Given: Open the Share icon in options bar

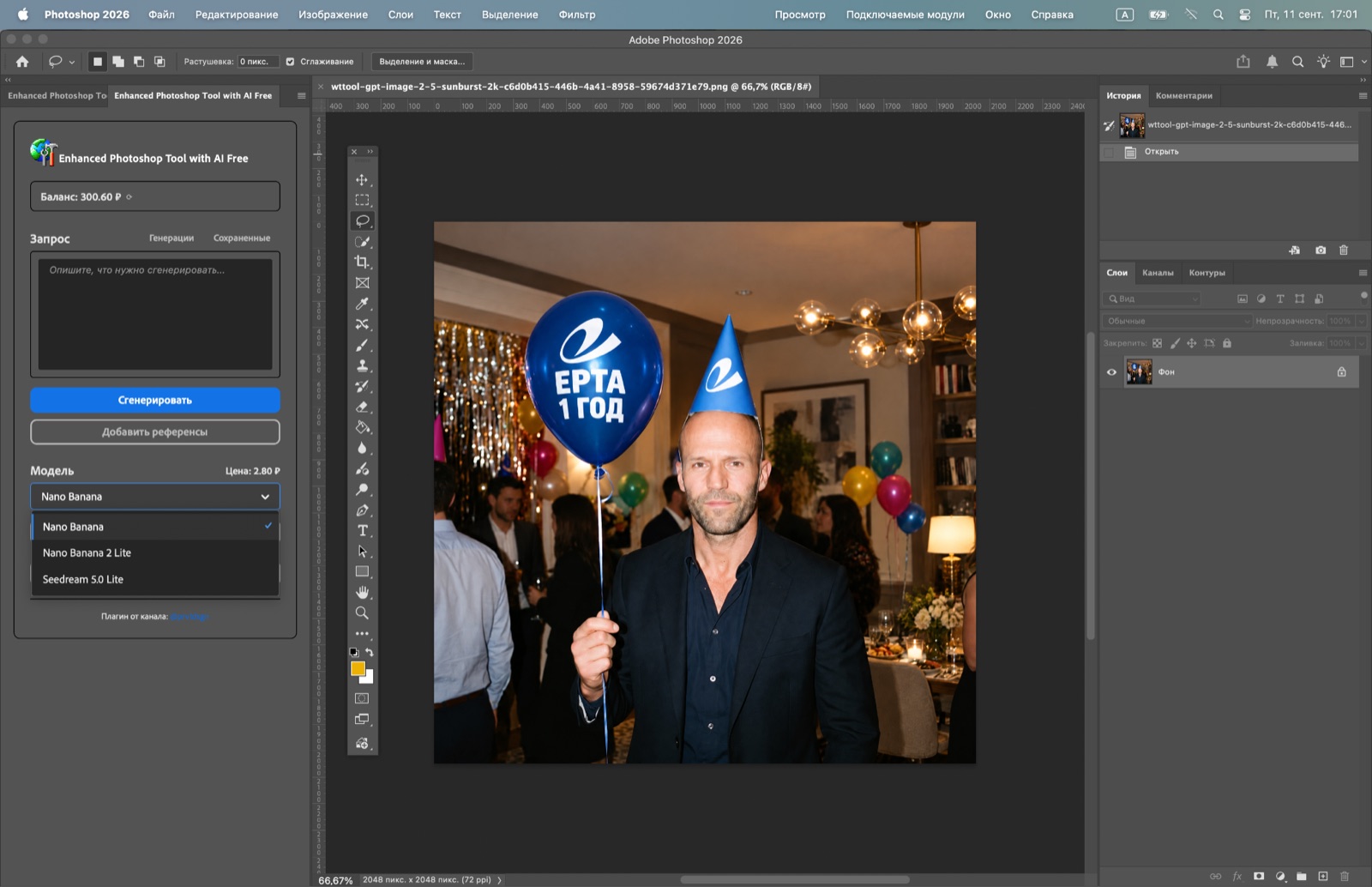Looking at the screenshot, I should 1243,62.
